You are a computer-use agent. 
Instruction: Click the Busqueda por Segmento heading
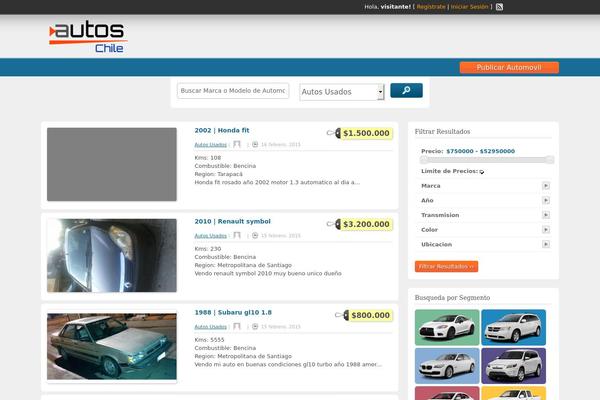(x=452, y=297)
